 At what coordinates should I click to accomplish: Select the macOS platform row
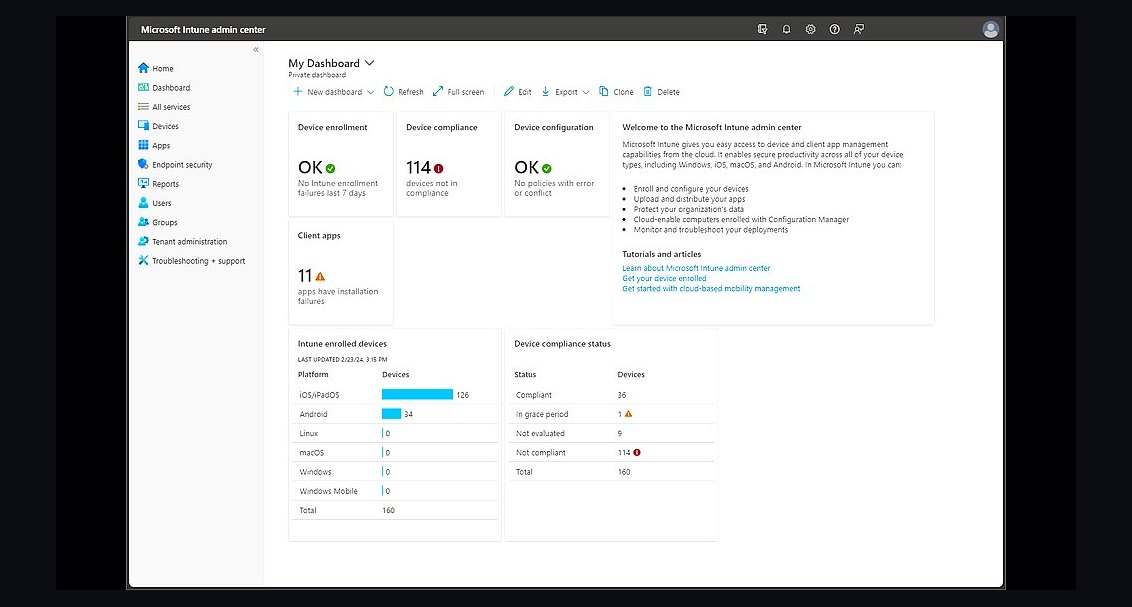(x=397, y=453)
